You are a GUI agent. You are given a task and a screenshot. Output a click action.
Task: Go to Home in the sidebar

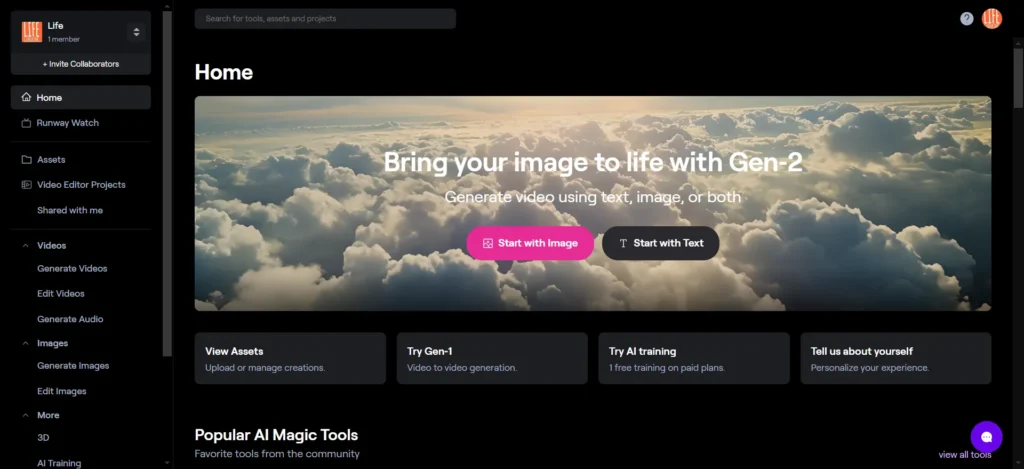[81, 97]
